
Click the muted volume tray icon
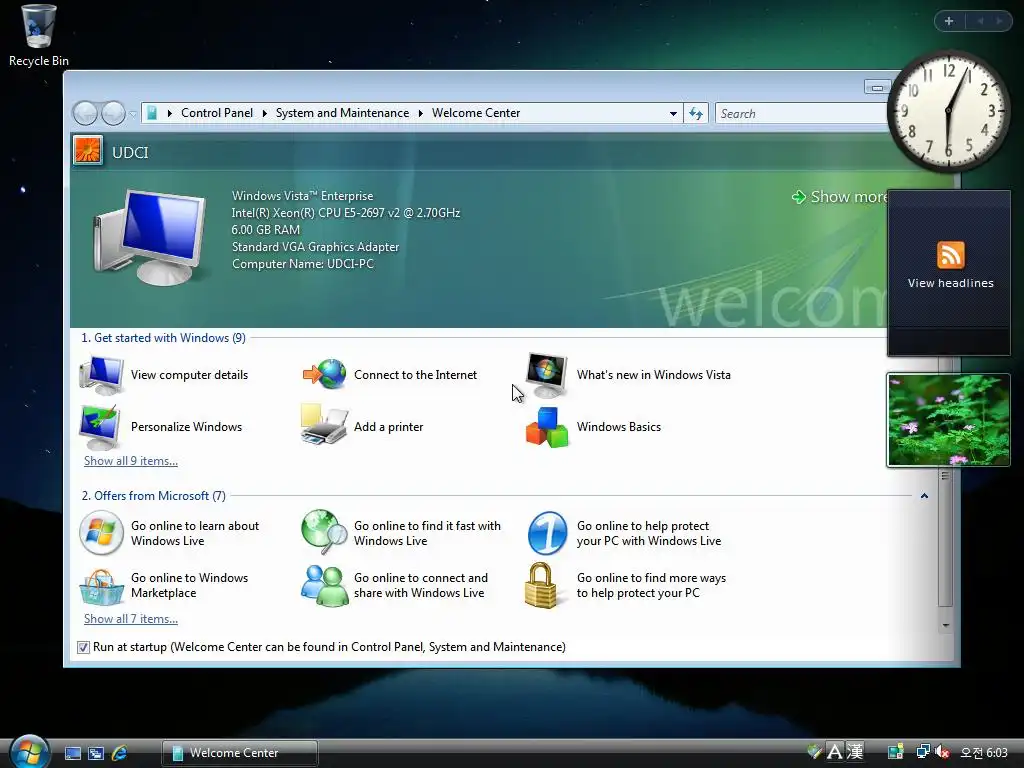[x=942, y=752]
